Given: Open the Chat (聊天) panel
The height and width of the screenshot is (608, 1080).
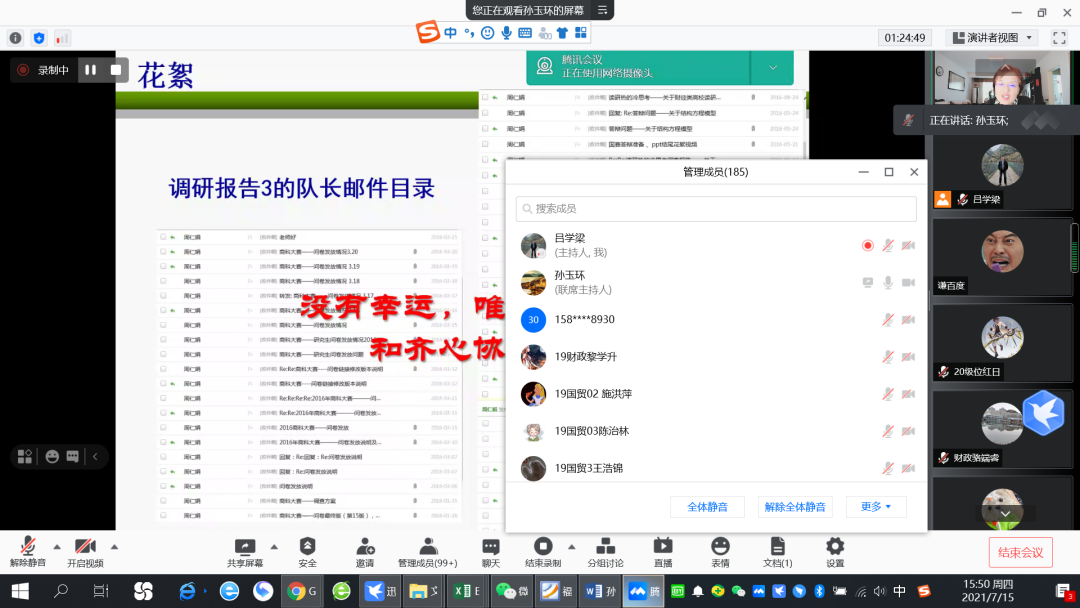Looking at the screenshot, I should pyautogui.click(x=490, y=547).
